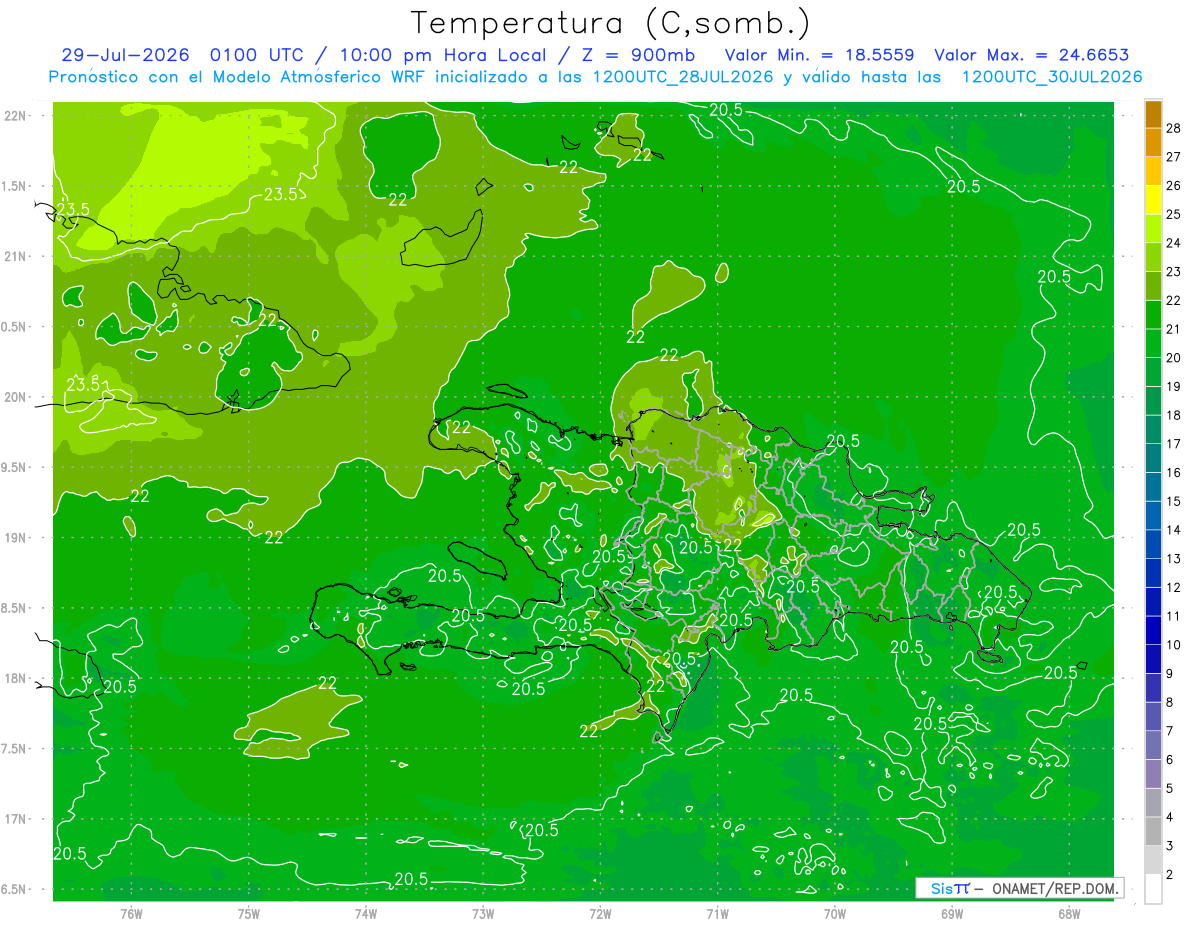Click the "21N" latitude axis label
1200x927 pixels.
15,256
